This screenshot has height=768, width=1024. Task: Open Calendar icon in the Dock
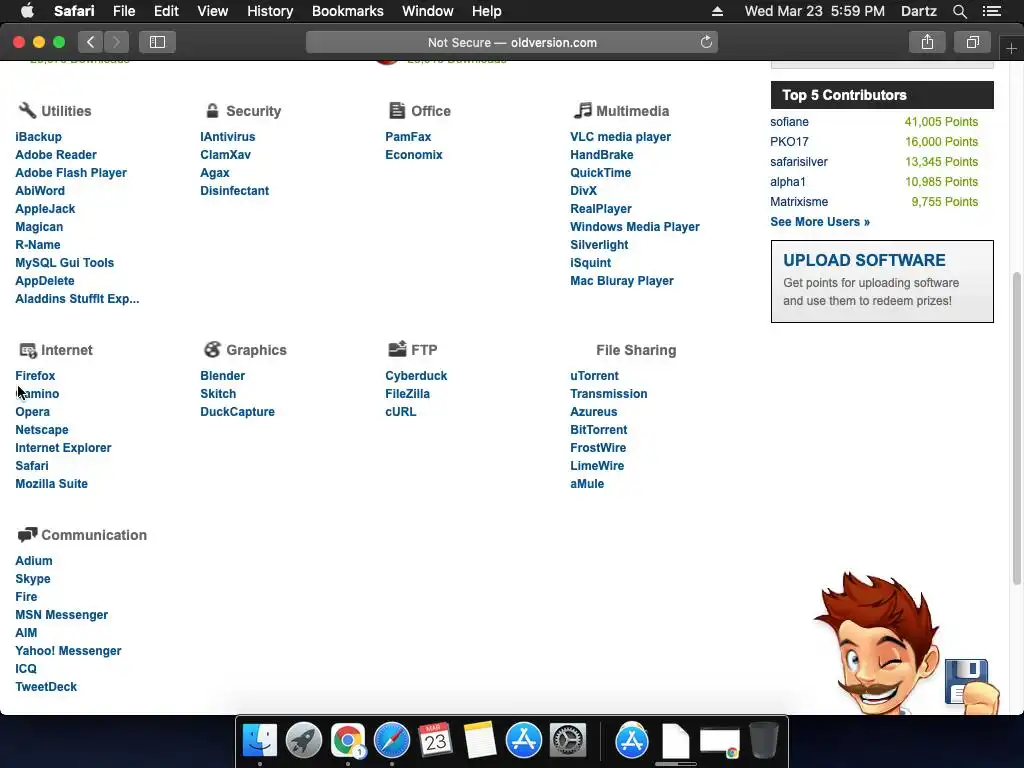pos(436,741)
